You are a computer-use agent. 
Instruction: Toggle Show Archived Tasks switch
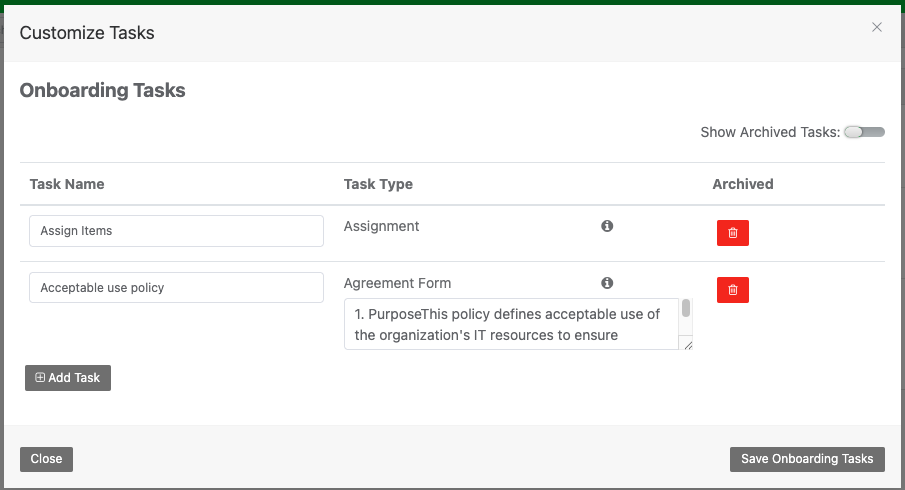[x=864, y=132]
